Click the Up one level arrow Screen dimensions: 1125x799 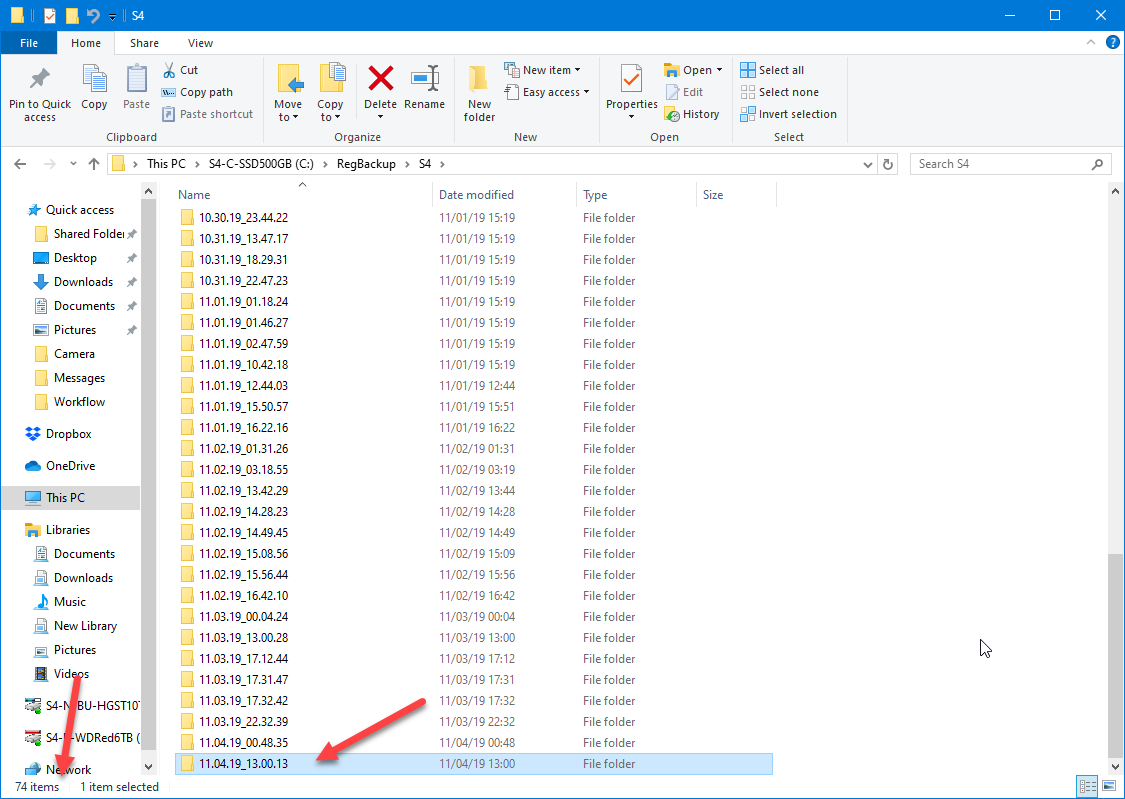(94, 164)
